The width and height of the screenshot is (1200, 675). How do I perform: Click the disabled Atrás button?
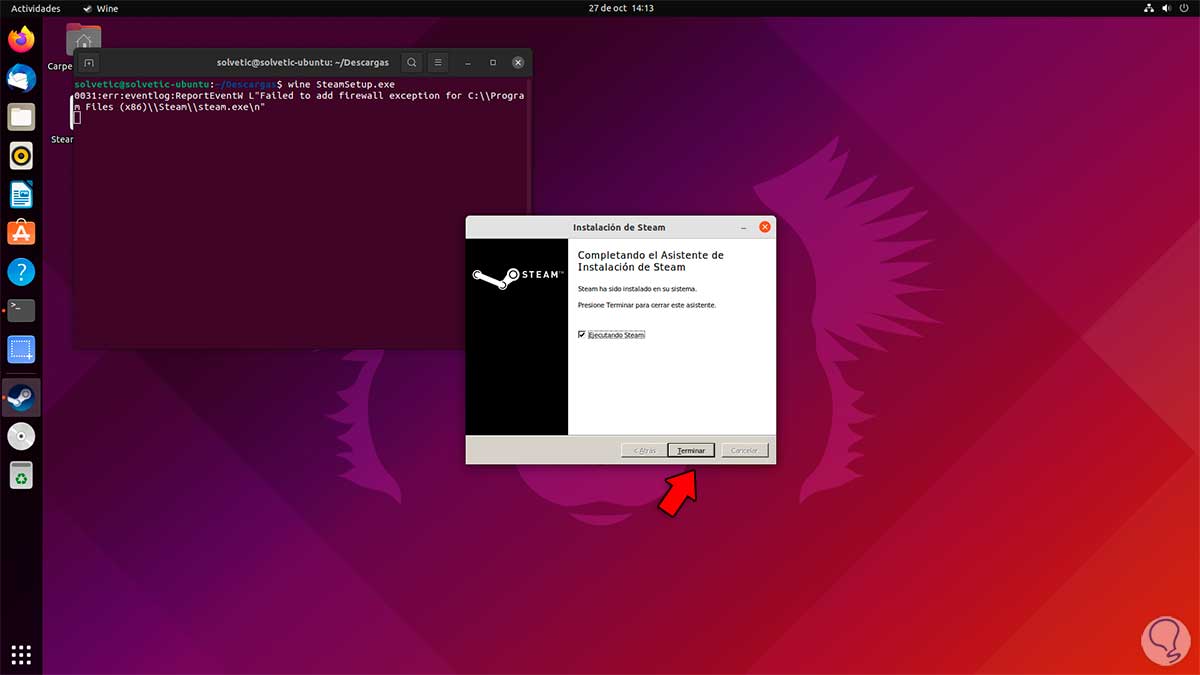click(642, 450)
